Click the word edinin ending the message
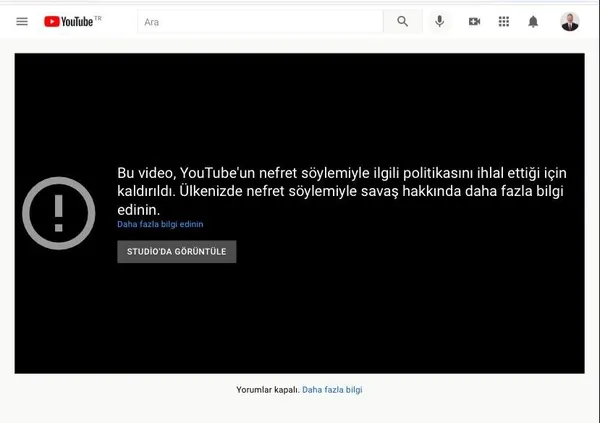Viewport: 600px width, 423px height. click(x=138, y=210)
